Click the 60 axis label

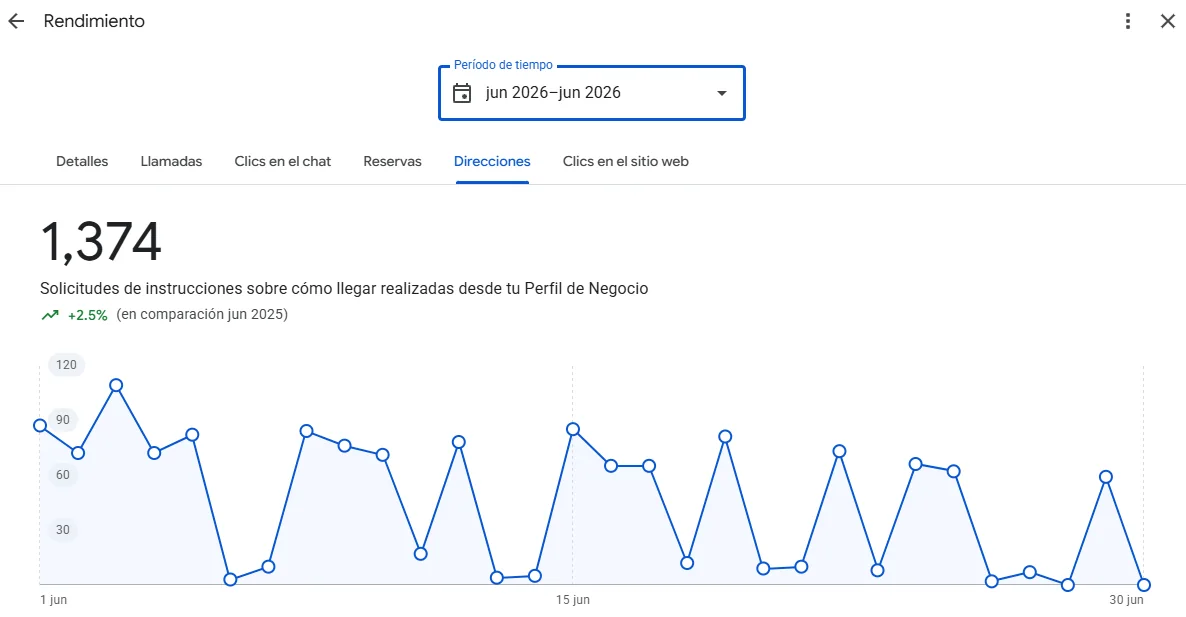pos(63,475)
